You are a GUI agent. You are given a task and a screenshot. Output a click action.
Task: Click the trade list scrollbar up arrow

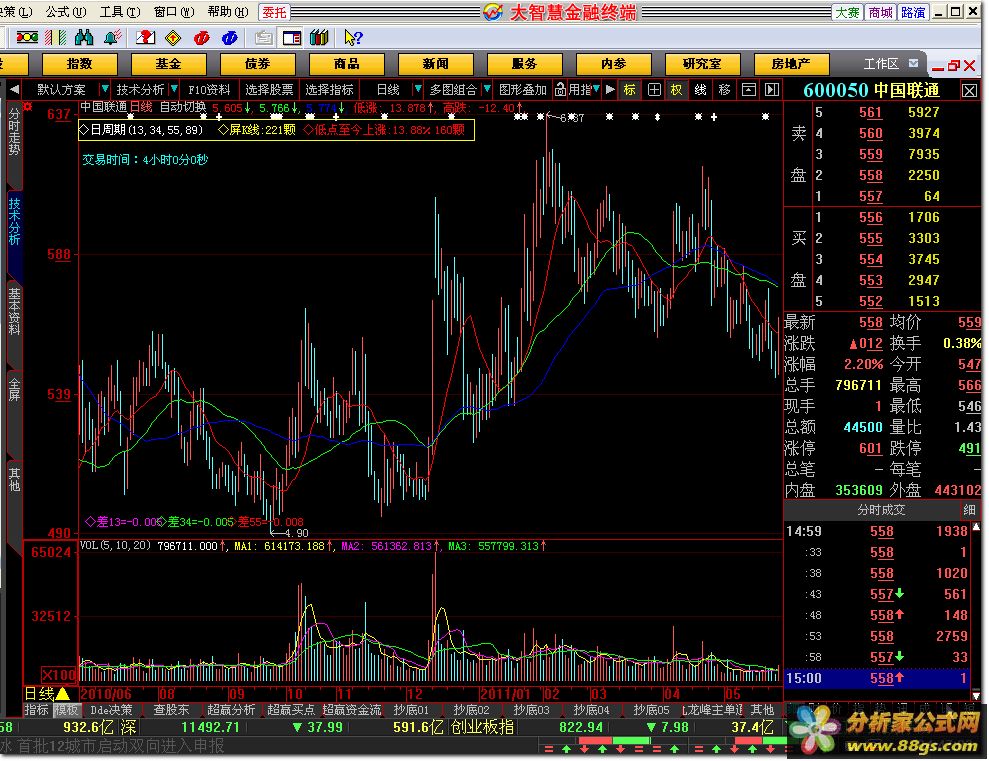[977, 526]
